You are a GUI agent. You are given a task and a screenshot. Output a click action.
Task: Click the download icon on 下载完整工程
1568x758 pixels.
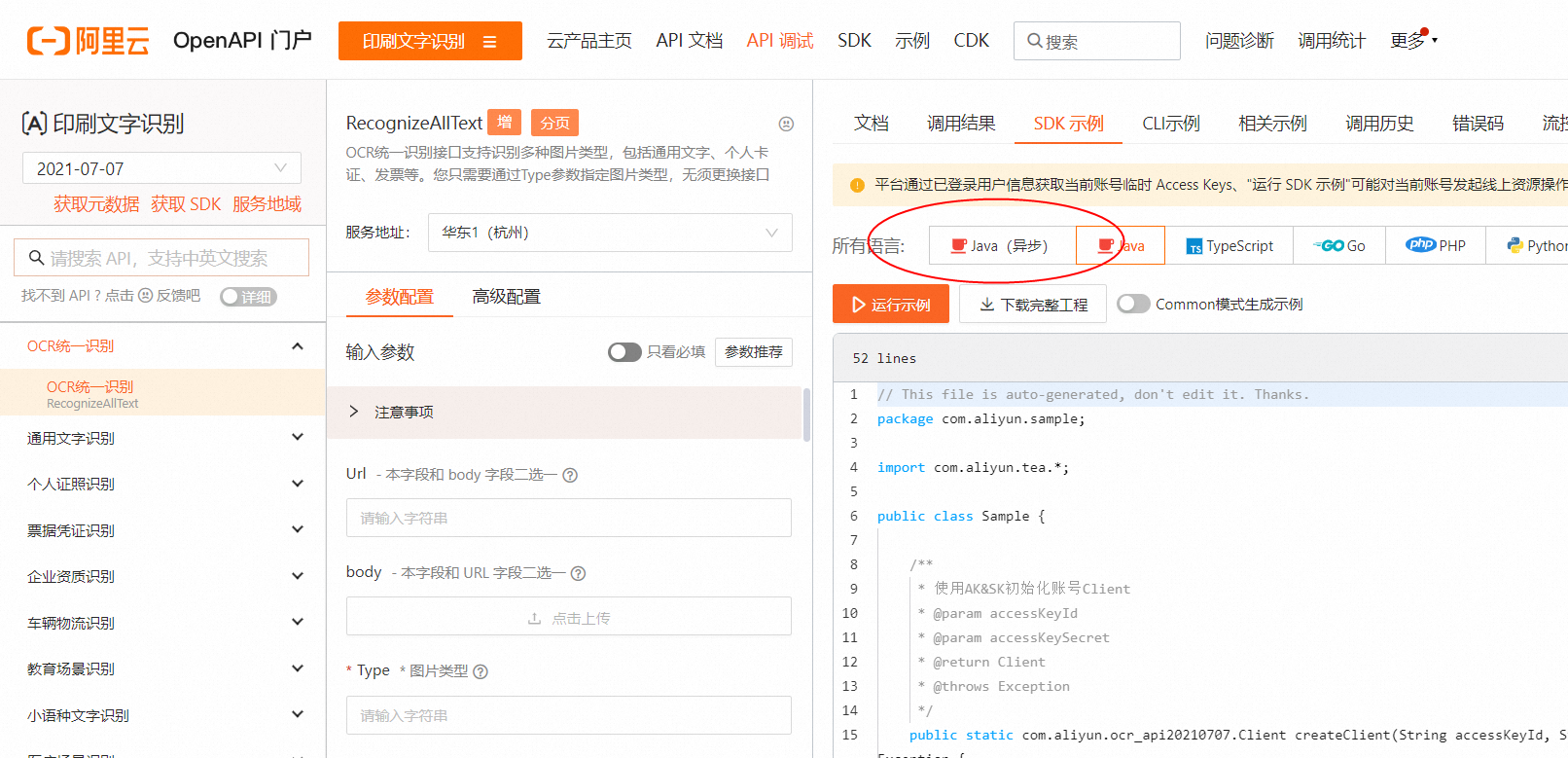pyautogui.click(x=986, y=305)
